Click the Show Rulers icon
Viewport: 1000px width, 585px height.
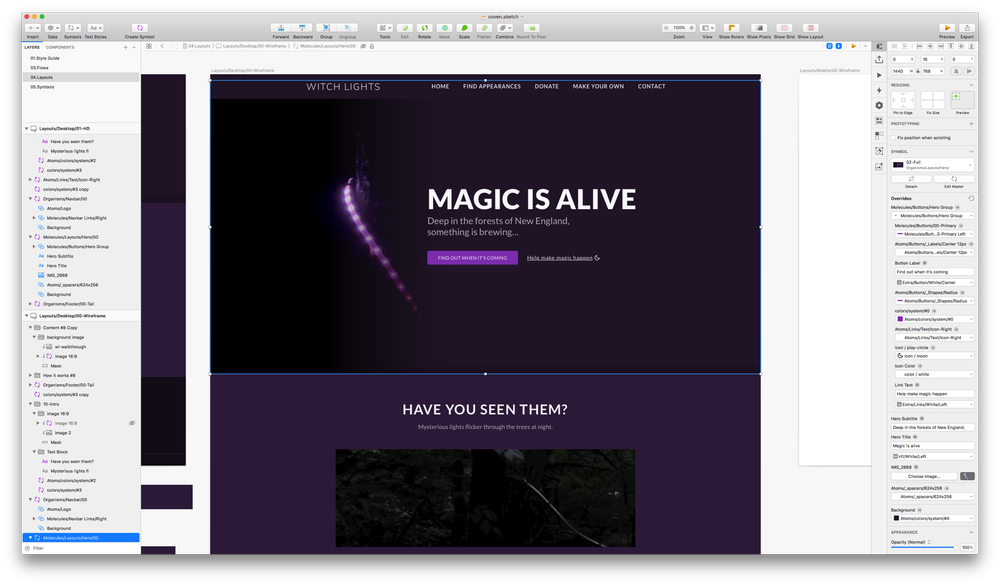(732, 28)
